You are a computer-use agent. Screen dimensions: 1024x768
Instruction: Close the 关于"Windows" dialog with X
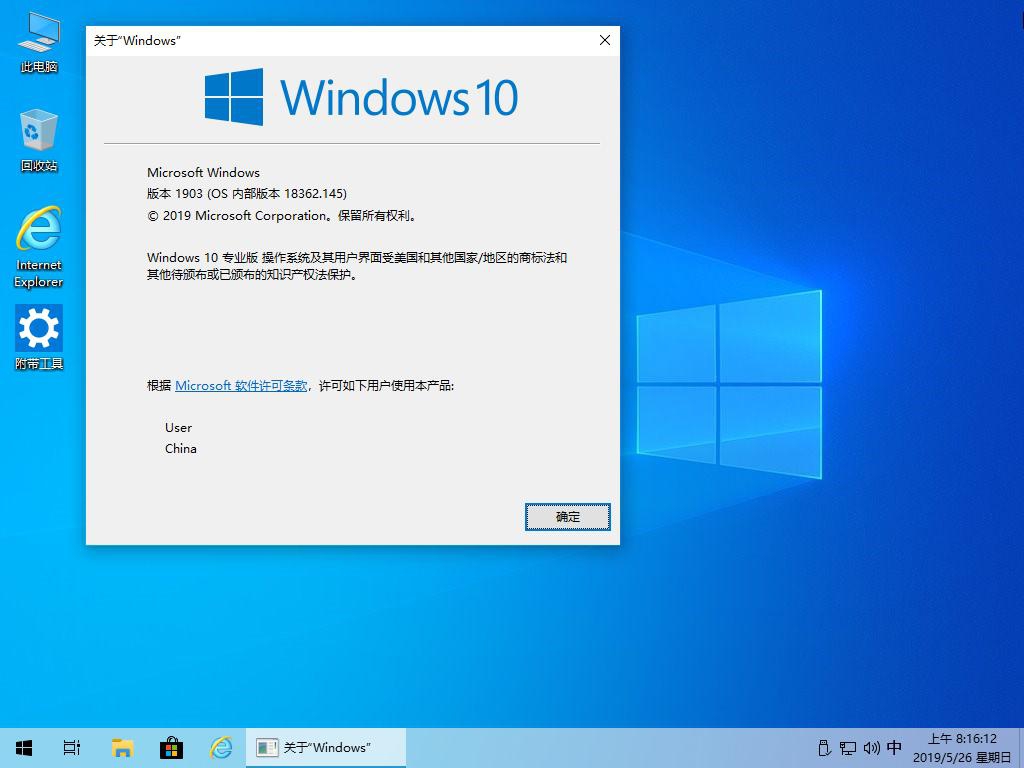point(605,40)
